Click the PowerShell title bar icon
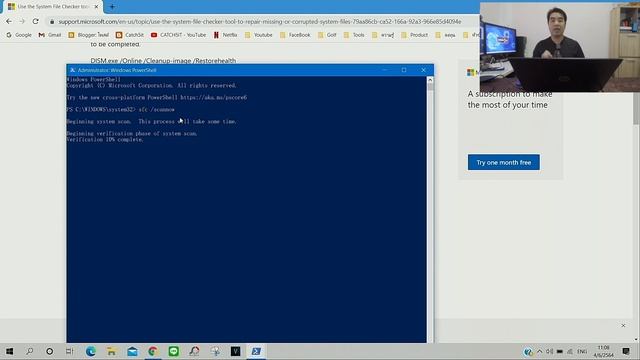Screen dimensions: 640x360 point(72,70)
